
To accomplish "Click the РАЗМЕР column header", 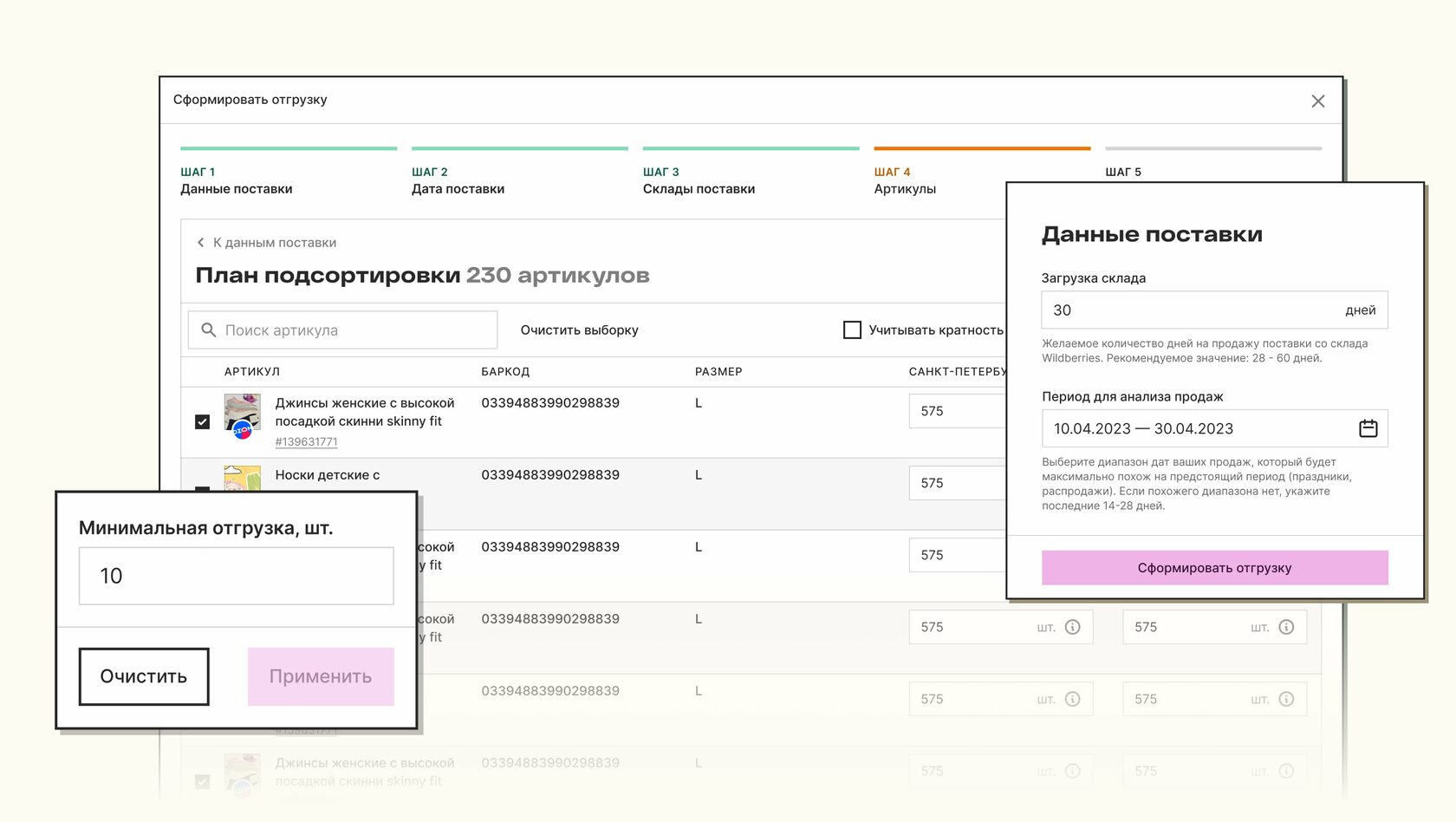I will pos(718,372).
